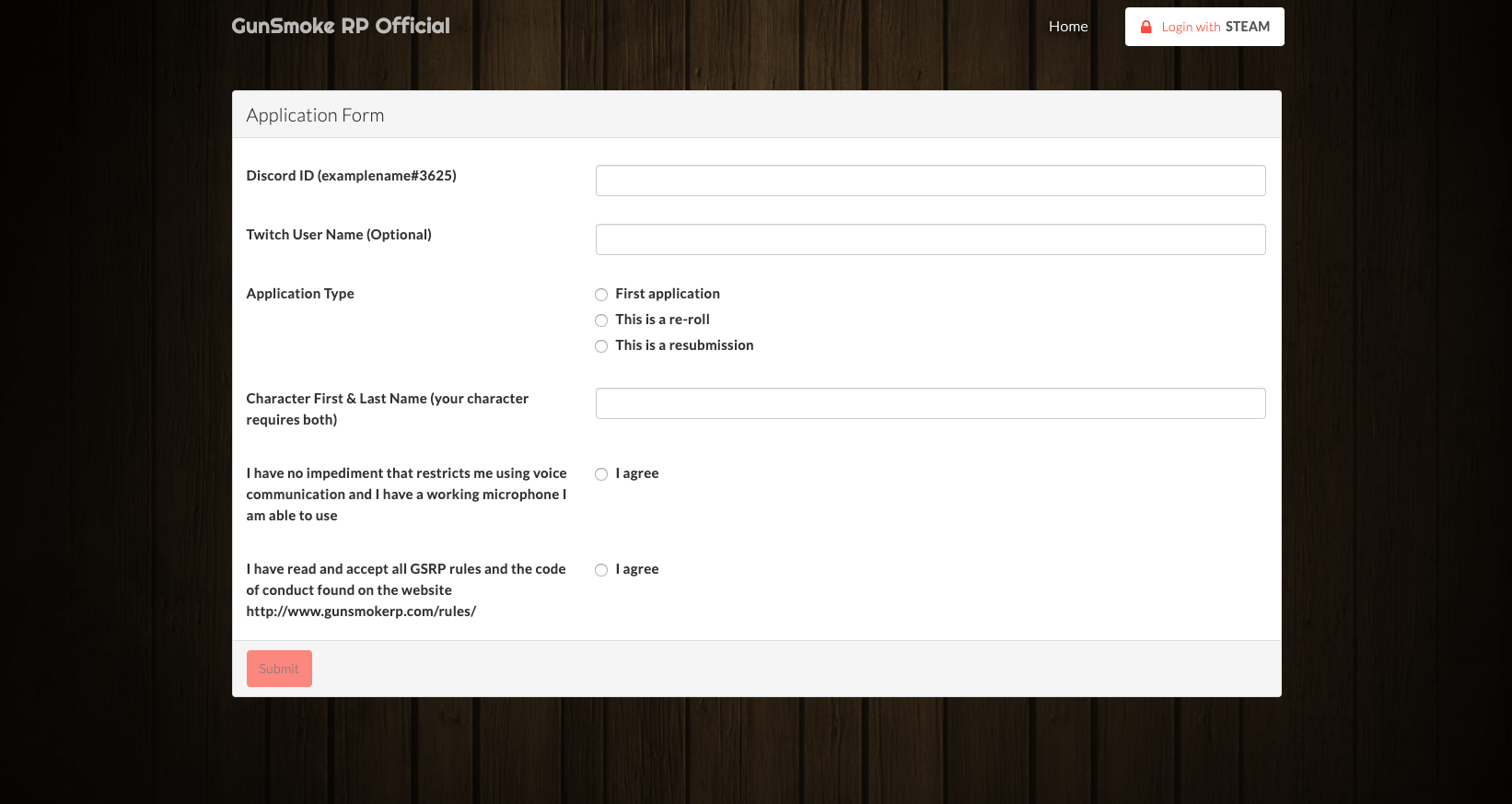Click the http://www.gunsmokerp.com/rules/ text
The width and height of the screenshot is (1512, 804).
[x=361, y=611]
